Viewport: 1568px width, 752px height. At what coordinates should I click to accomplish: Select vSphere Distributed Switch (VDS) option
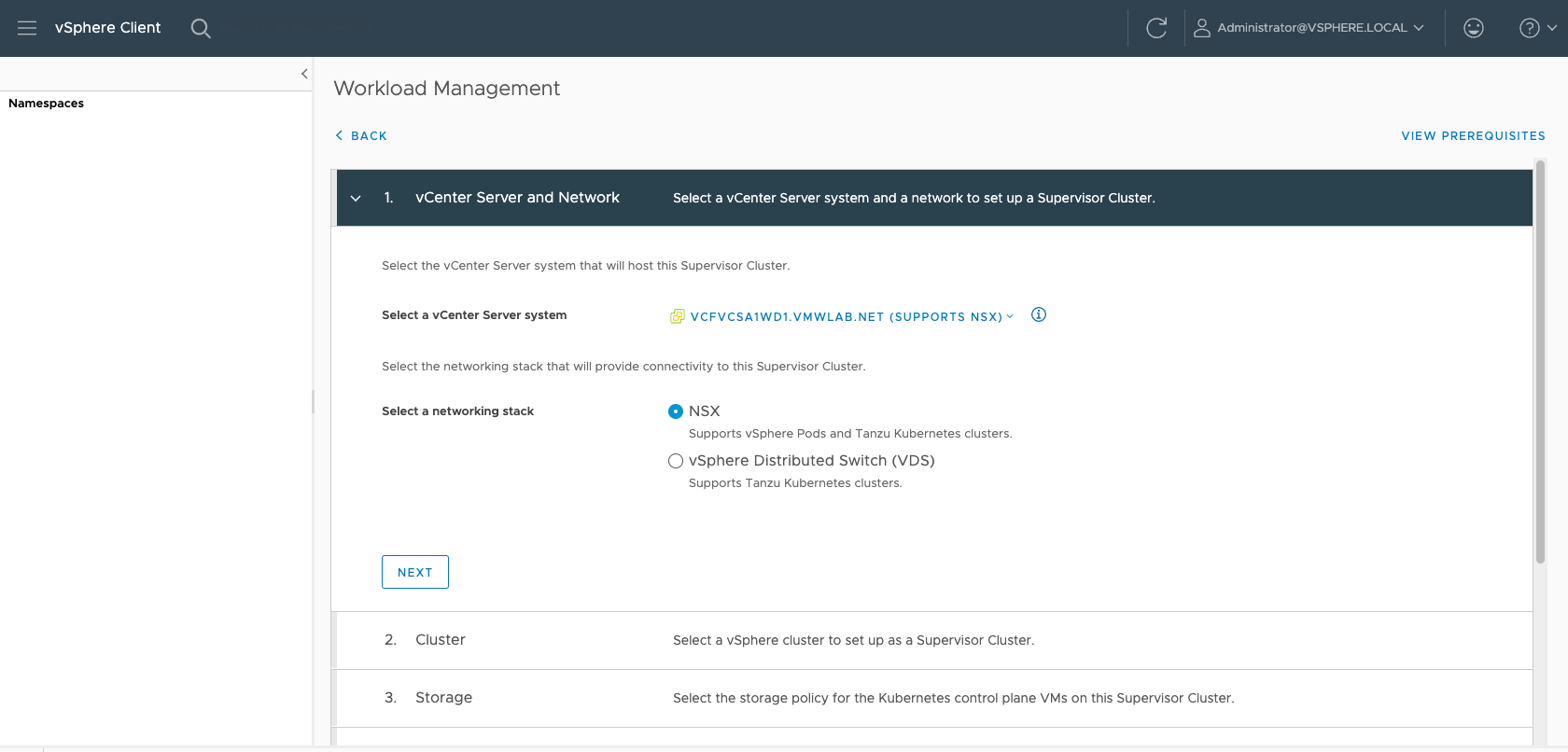676,461
